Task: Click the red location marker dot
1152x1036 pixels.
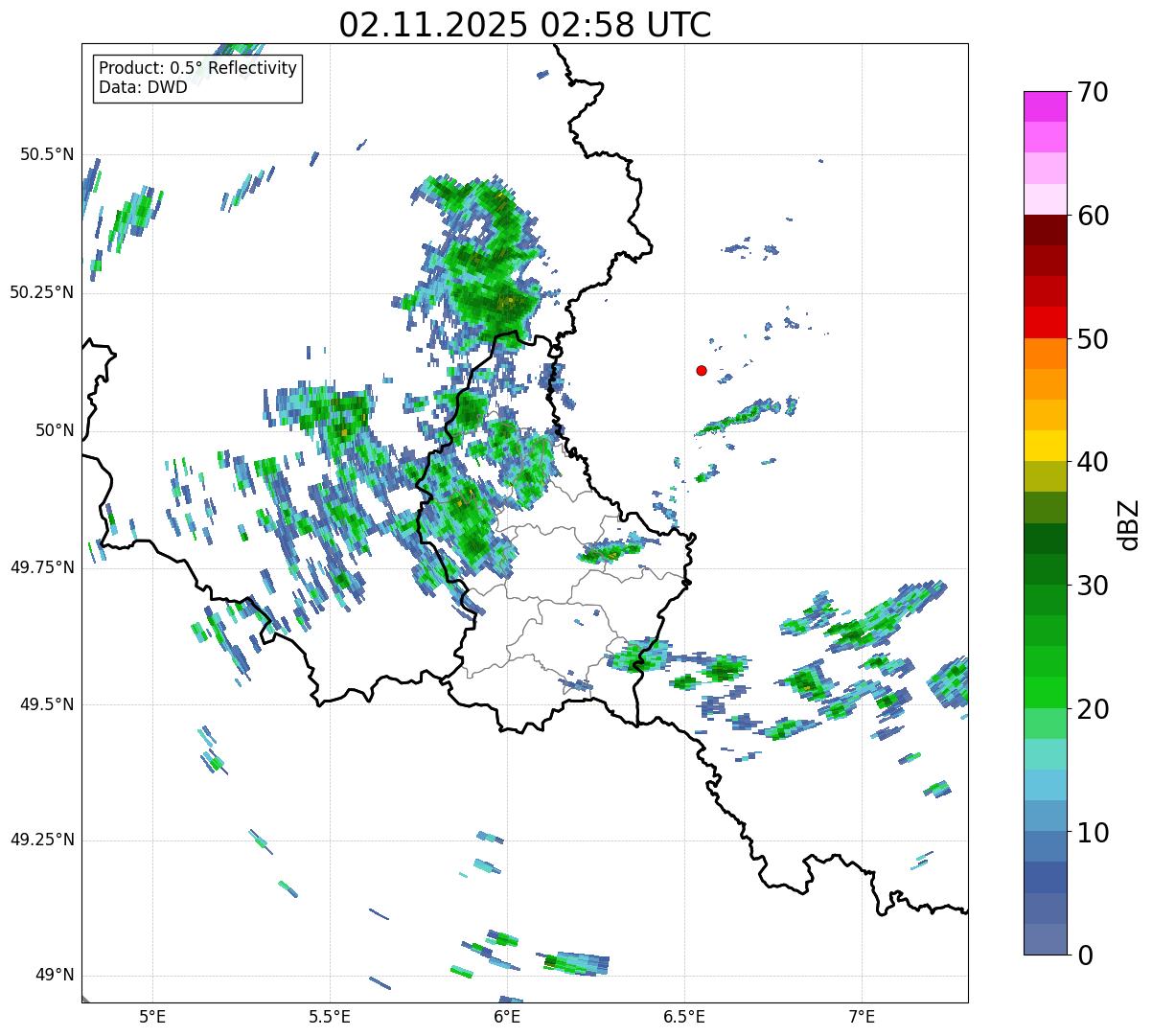Action: point(702,370)
